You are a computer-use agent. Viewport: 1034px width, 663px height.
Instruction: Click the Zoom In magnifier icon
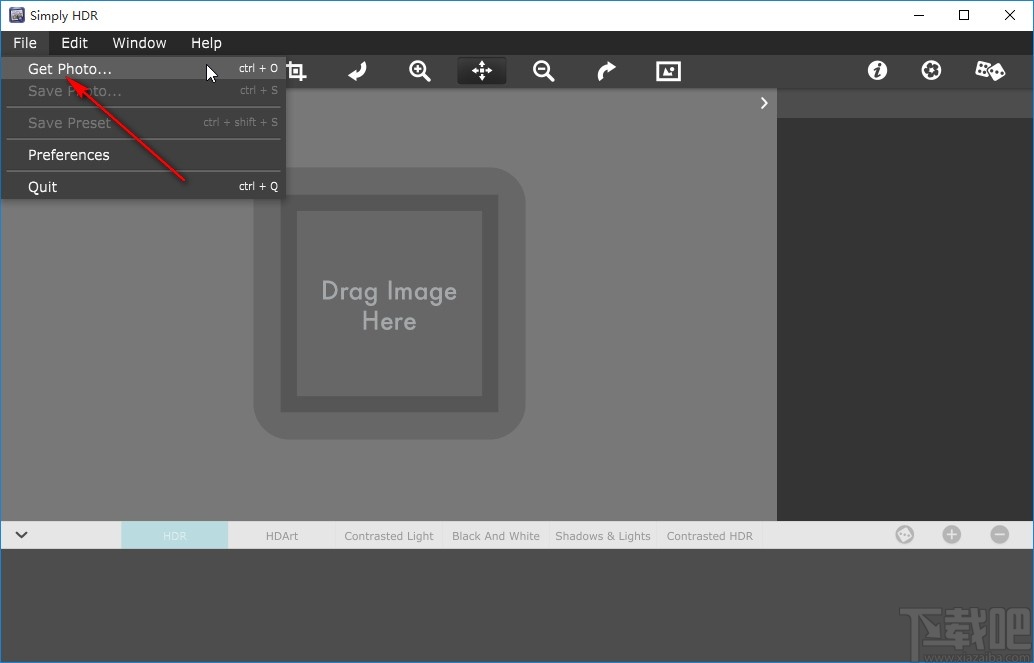pos(420,71)
